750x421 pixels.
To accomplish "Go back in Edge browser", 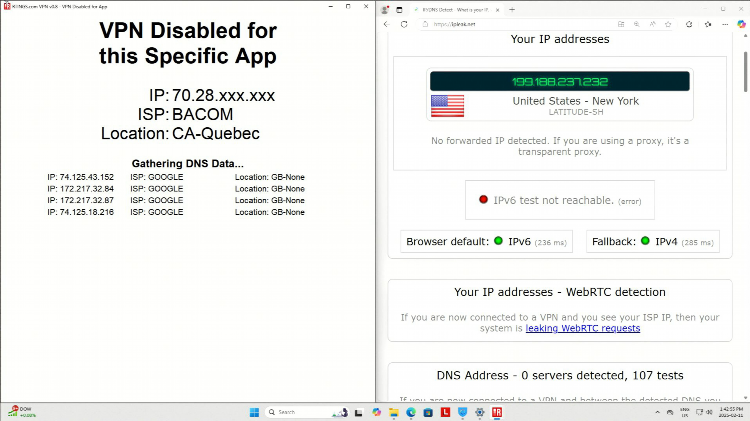I will point(386,24).
